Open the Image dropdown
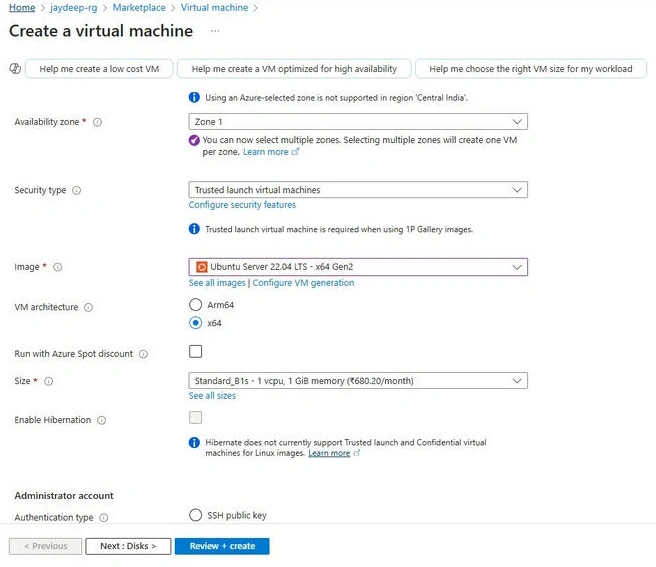The height and width of the screenshot is (567, 656). pyautogui.click(x=358, y=267)
